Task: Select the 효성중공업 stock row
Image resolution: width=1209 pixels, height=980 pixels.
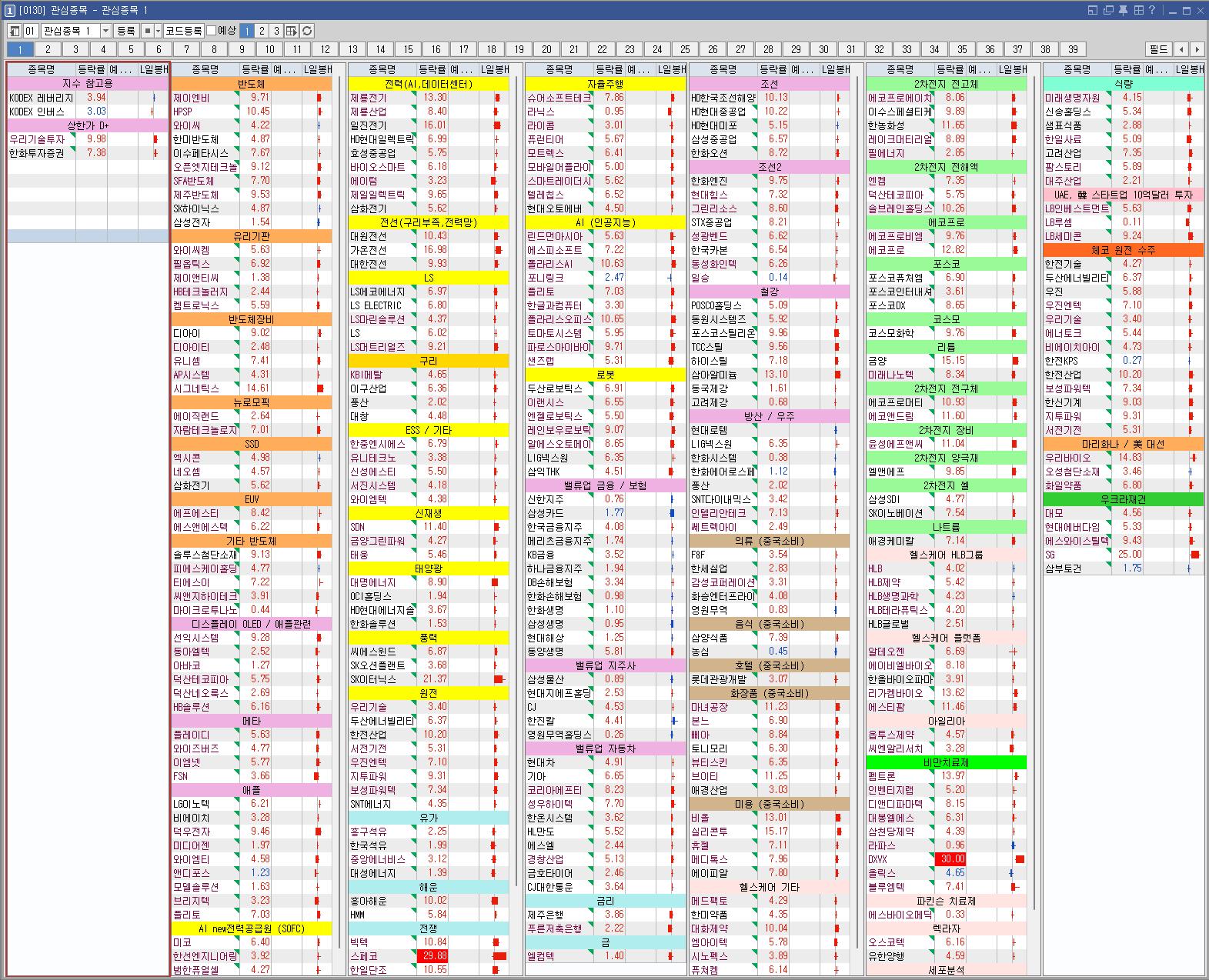Action: point(429,153)
